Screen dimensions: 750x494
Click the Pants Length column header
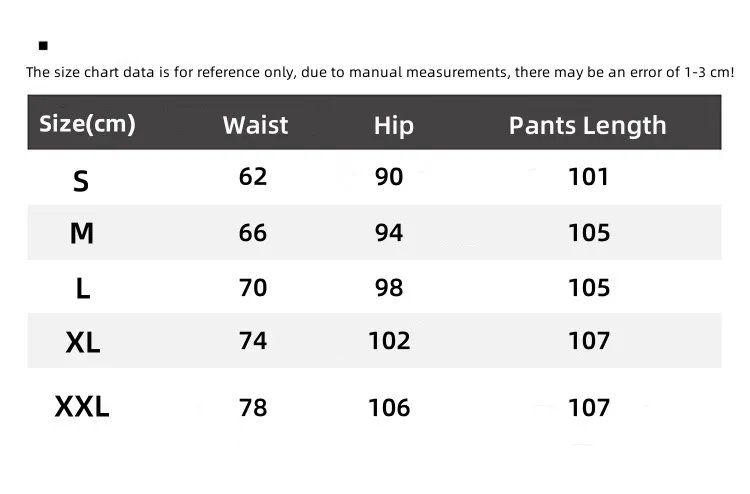click(x=587, y=125)
